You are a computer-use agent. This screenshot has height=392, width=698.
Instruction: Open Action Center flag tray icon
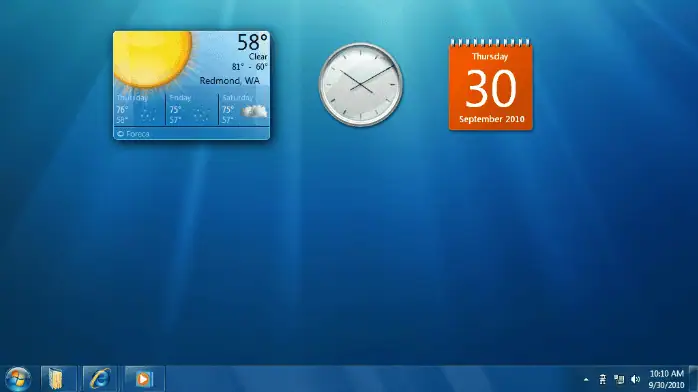[602, 380]
